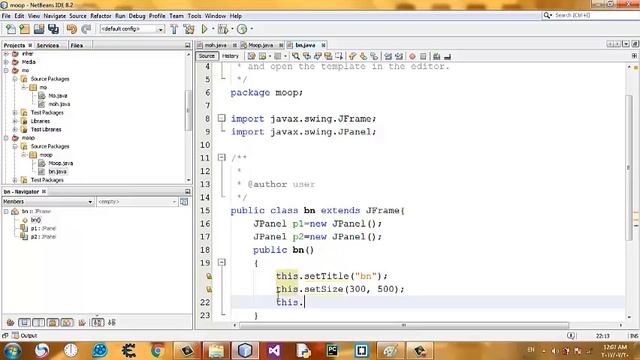
Task: Click Find Next Occurrence icon
Action: tap(317, 56)
